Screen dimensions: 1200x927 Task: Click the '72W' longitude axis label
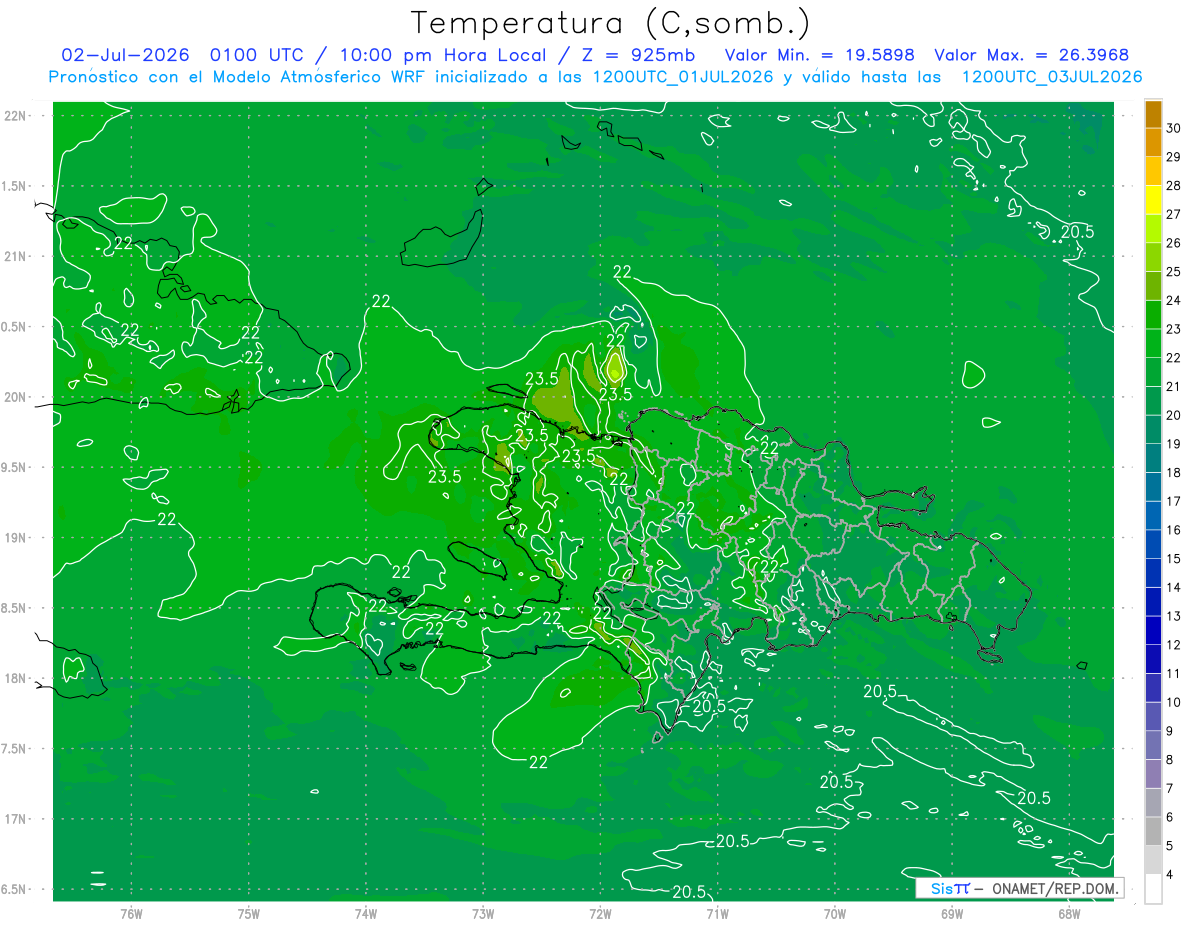tap(600, 913)
